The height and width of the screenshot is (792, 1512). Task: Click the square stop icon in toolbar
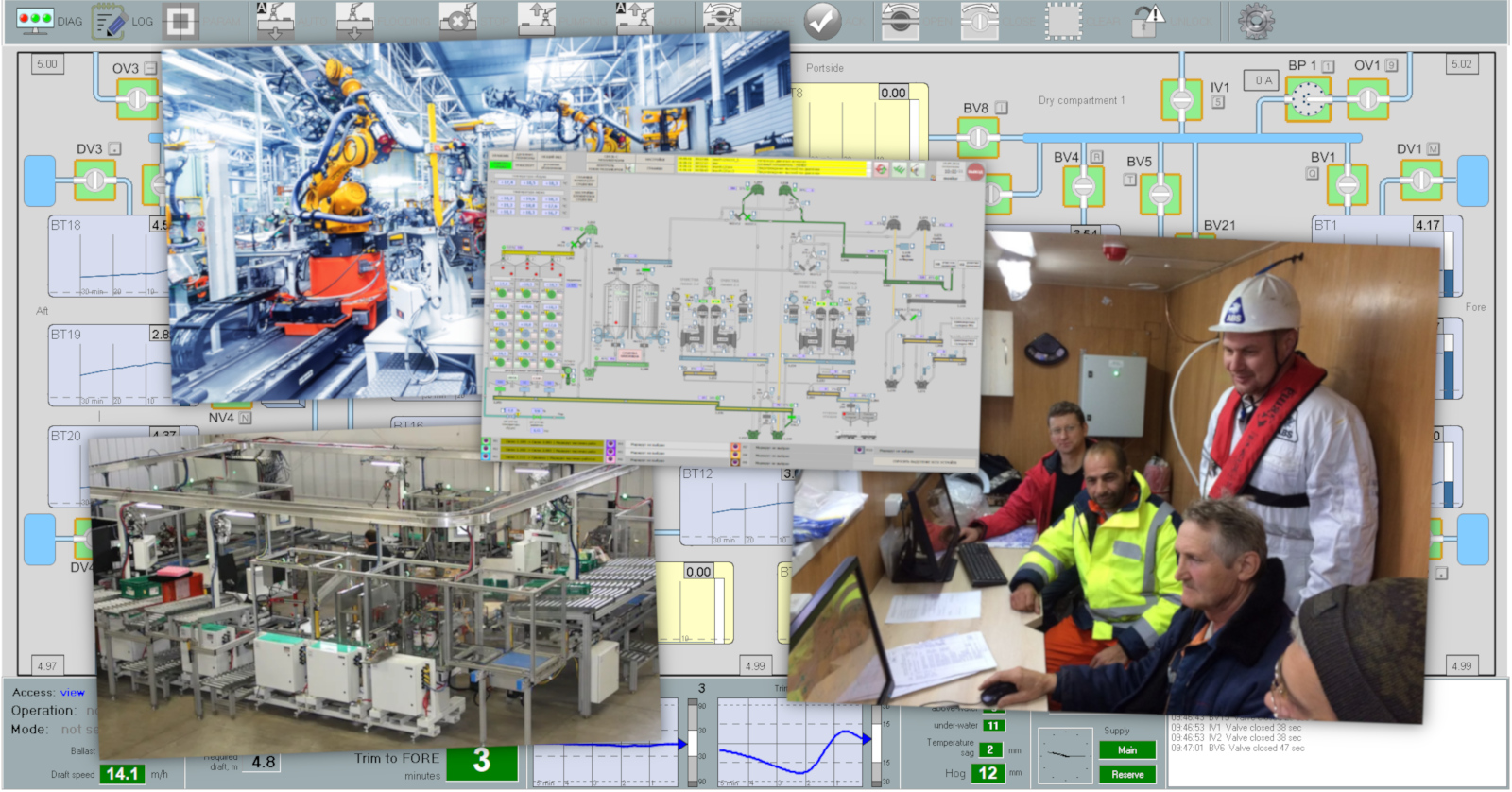[x=180, y=21]
